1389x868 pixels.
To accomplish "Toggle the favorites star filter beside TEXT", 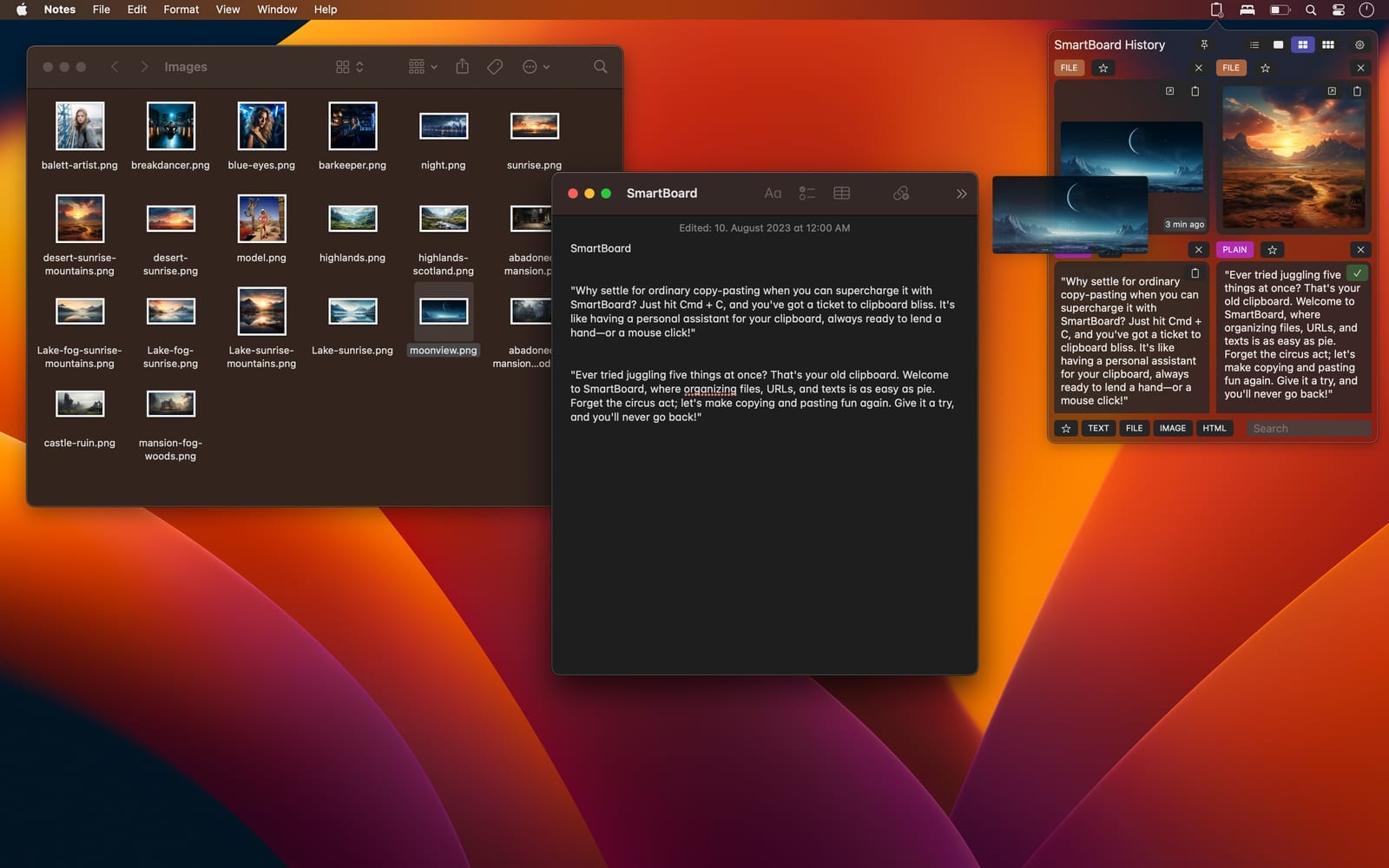I will [x=1066, y=429].
